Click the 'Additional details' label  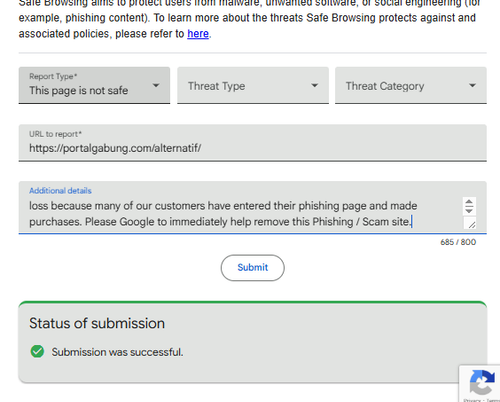pyautogui.click(x=60, y=191)
